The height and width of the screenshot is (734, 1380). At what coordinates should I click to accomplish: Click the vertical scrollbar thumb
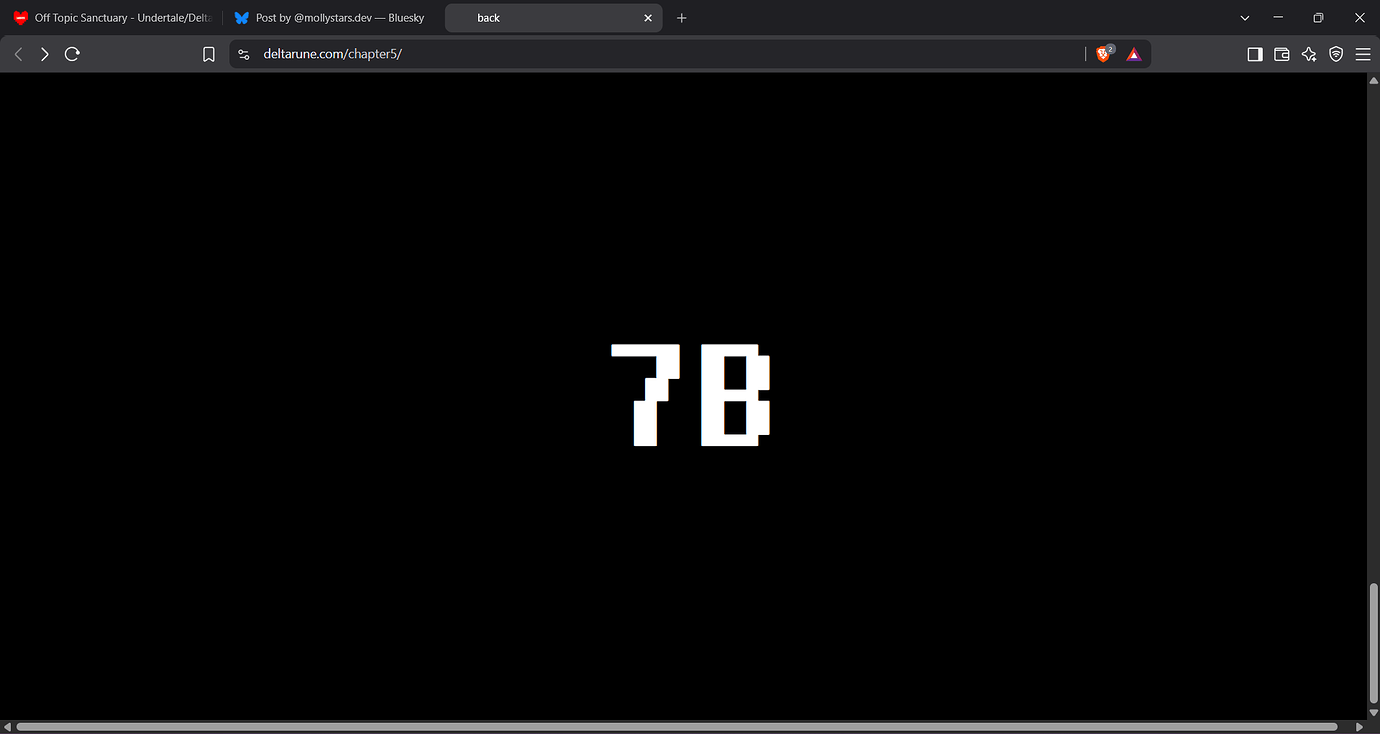click(x=1373, y=643)
